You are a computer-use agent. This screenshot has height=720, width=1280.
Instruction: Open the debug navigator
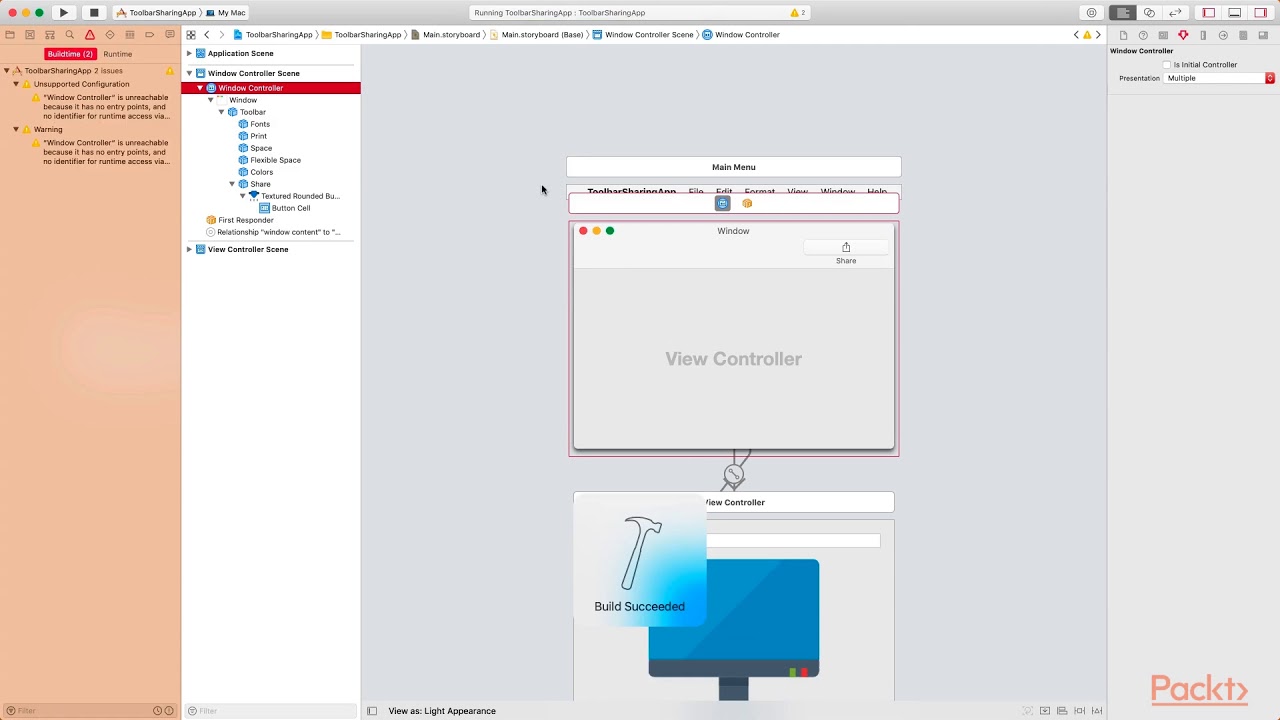[130, 35]
